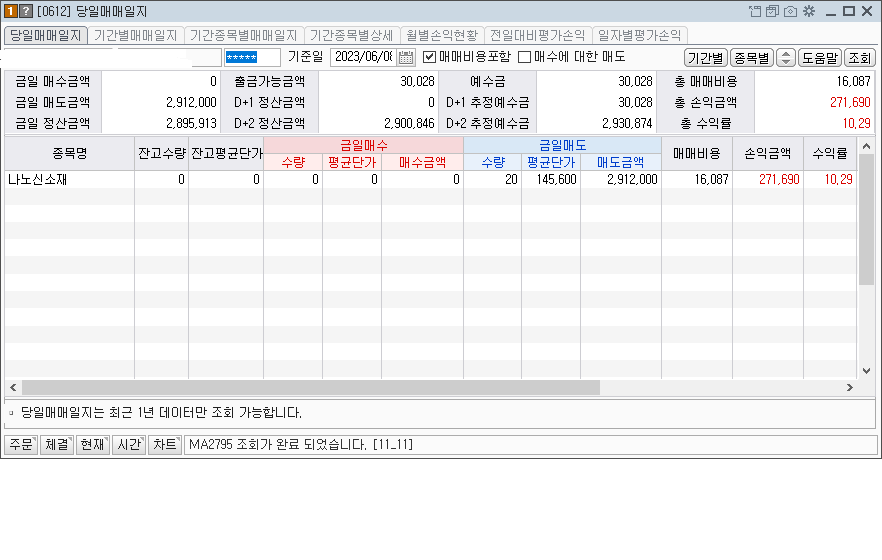
Task: Click the vertical scrollbar thumb
Action: click(x=866, y=220)
